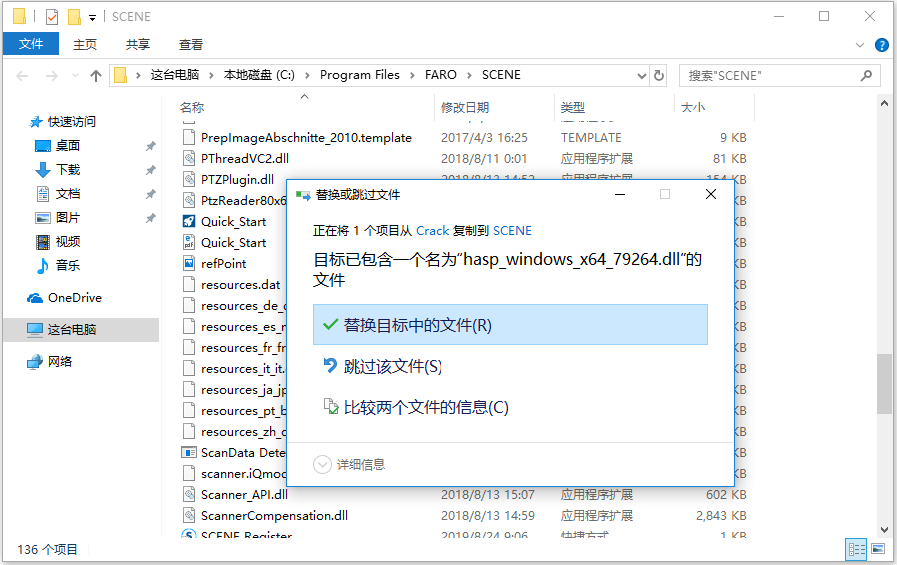Viewport: 897px width, 565px height.
Task: Sort by 名称 column header
Action: point(192,107)
